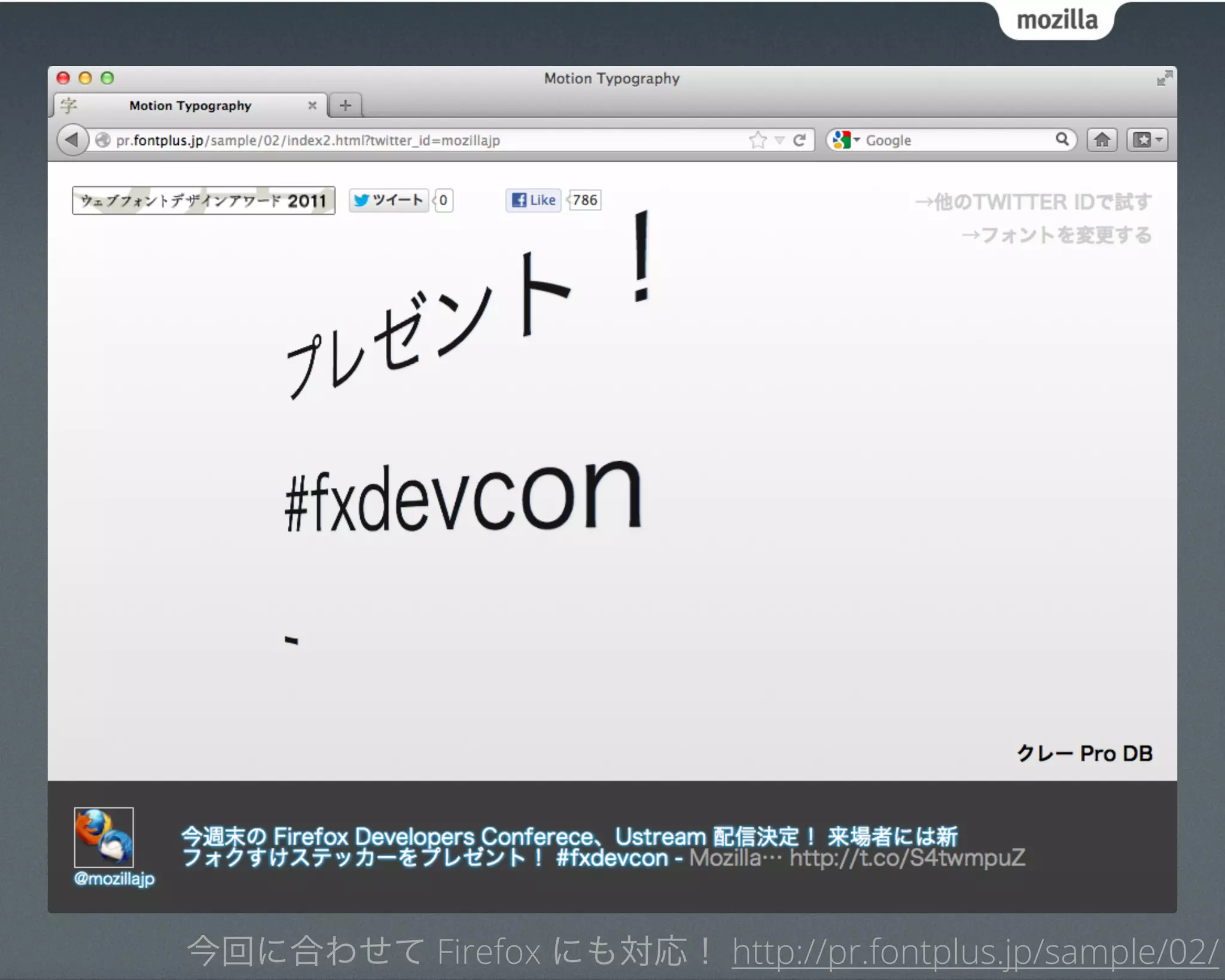Image resolution: width=1225 pixels, height=980 pixels.
Task: Open the t.co/S4twmpuZ link in tweet
Action: (x=907, y=858)
